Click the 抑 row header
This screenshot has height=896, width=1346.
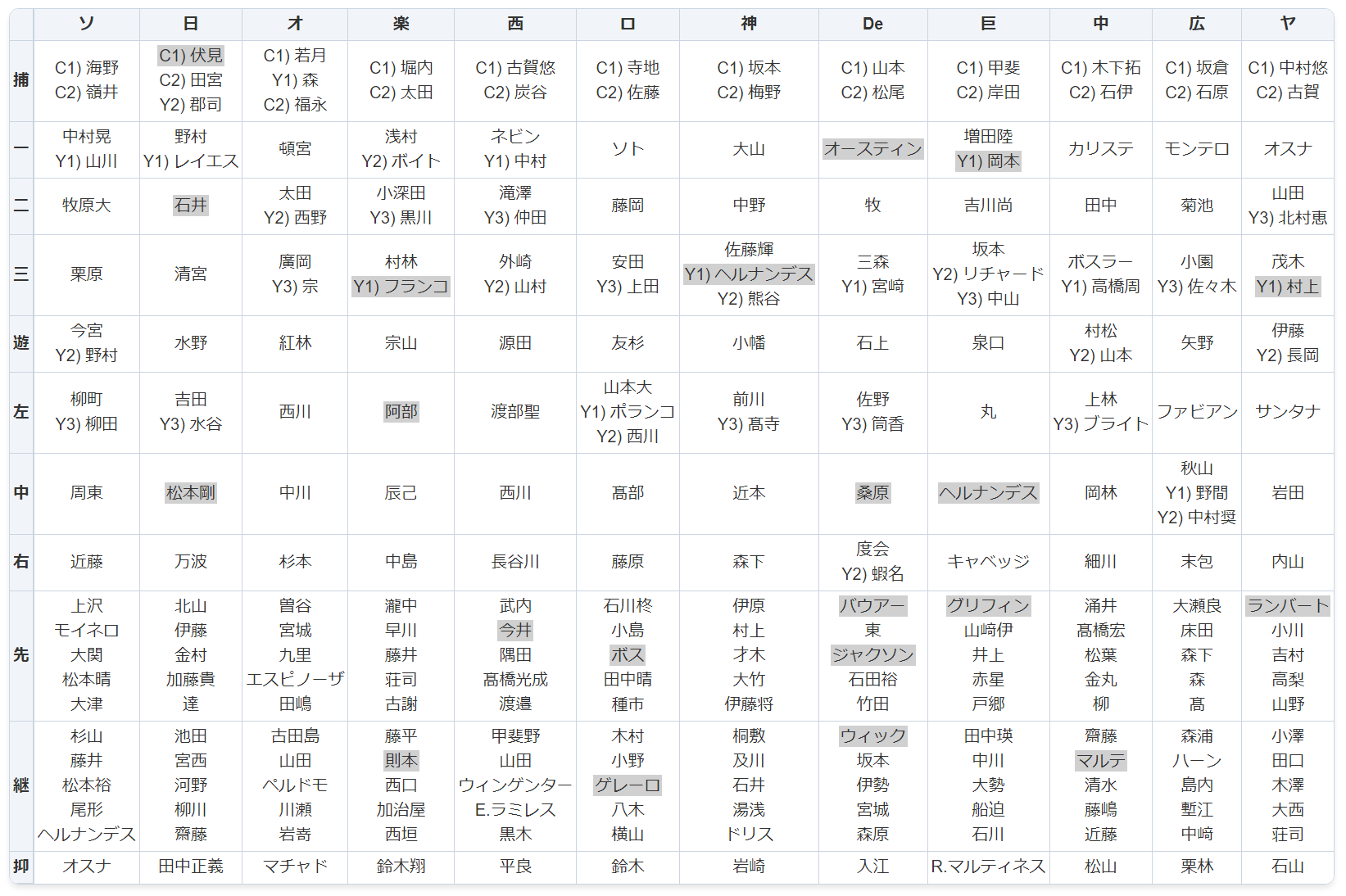(21, 867)
